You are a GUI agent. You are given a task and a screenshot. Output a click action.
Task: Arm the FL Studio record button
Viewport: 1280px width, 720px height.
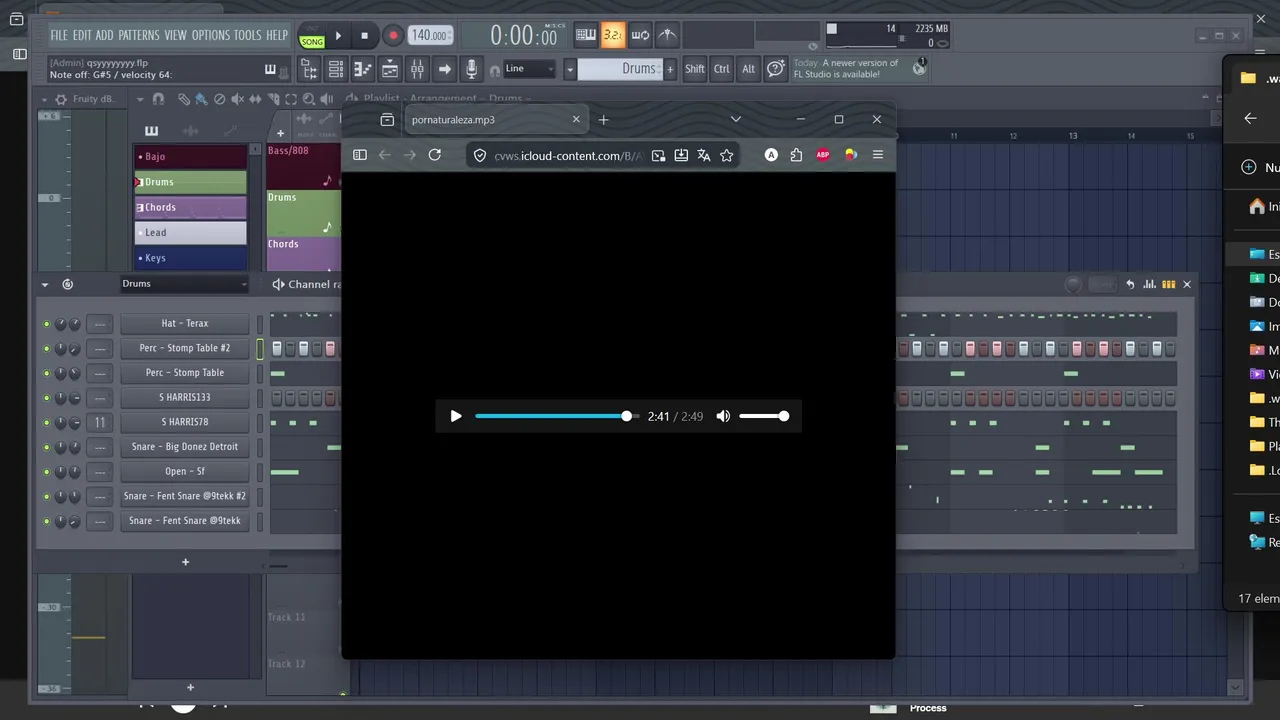(393, 35)
